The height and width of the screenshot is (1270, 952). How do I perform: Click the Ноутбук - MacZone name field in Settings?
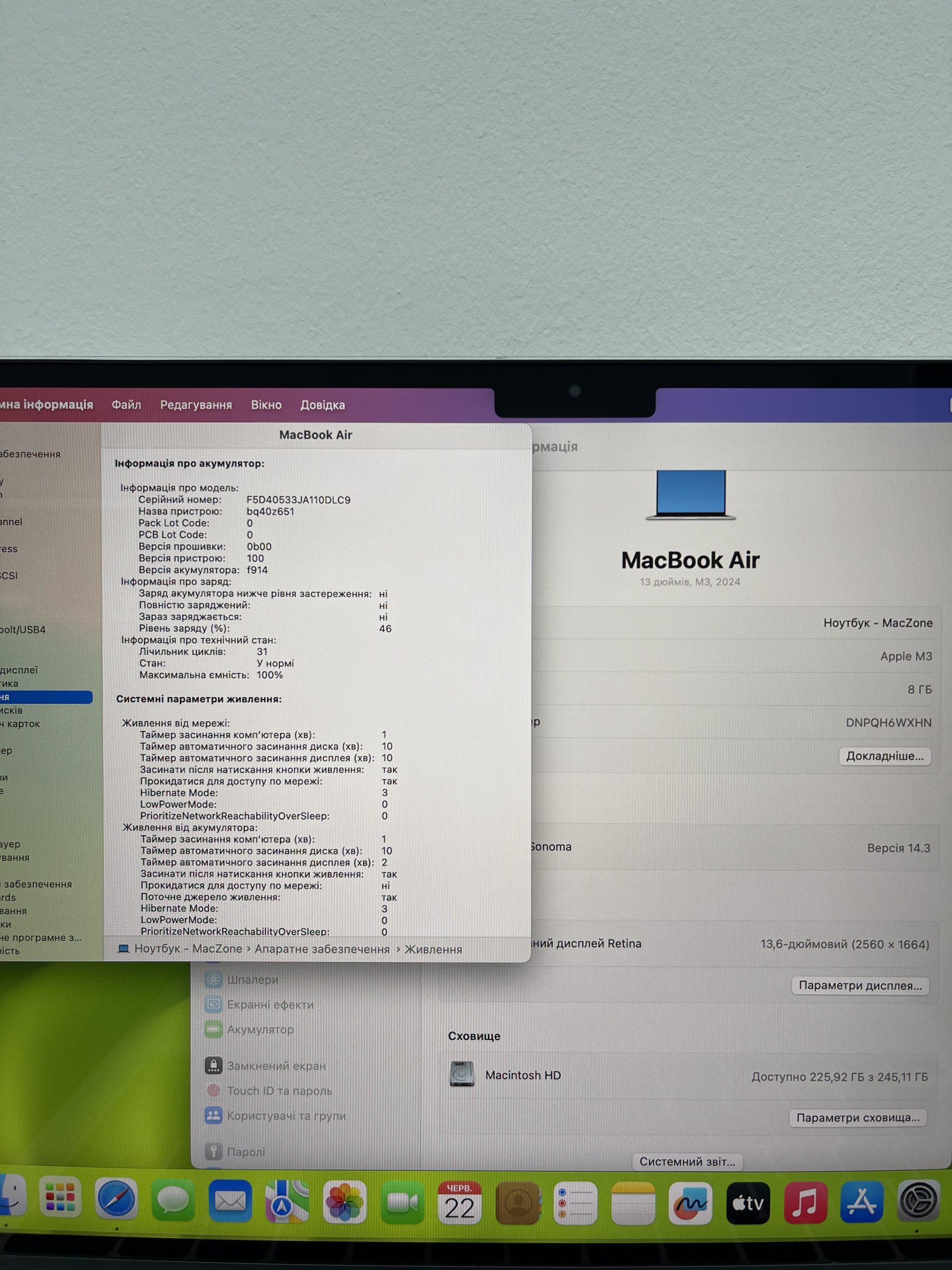[878, 623]
